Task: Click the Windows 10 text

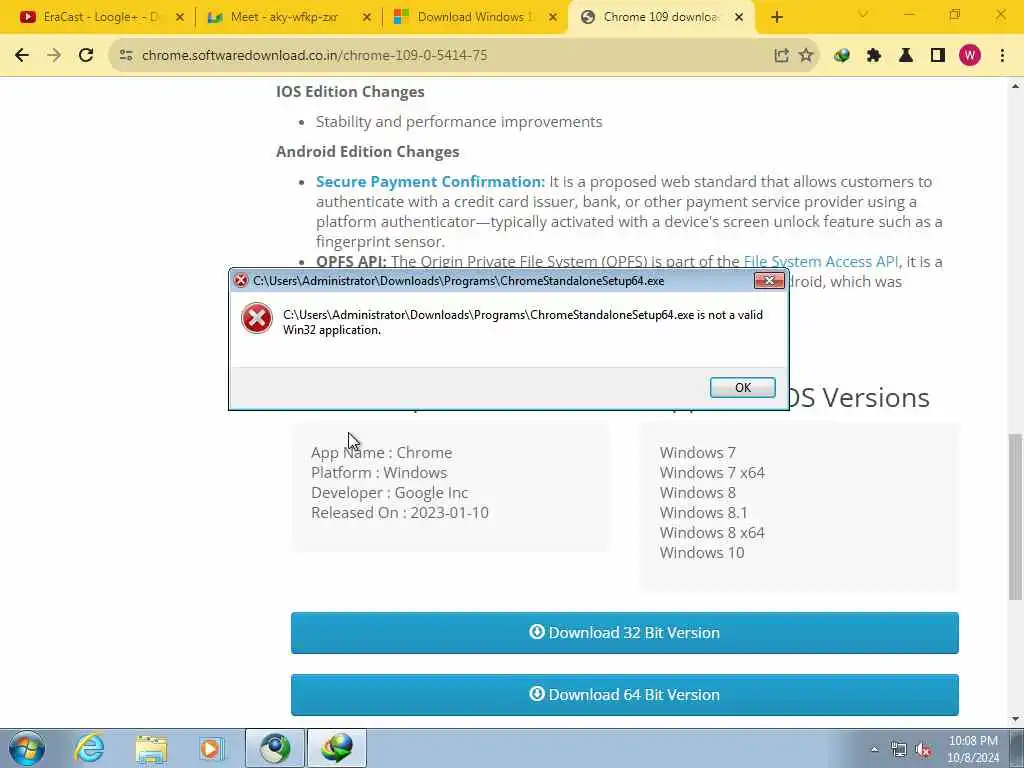Action: click(x=702, y=552)
